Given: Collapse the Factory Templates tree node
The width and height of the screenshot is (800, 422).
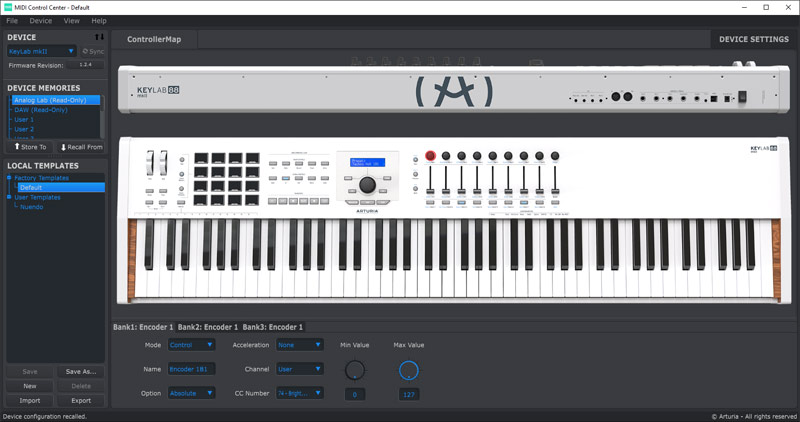Looking at the screenshot, I should pos(10,178).
